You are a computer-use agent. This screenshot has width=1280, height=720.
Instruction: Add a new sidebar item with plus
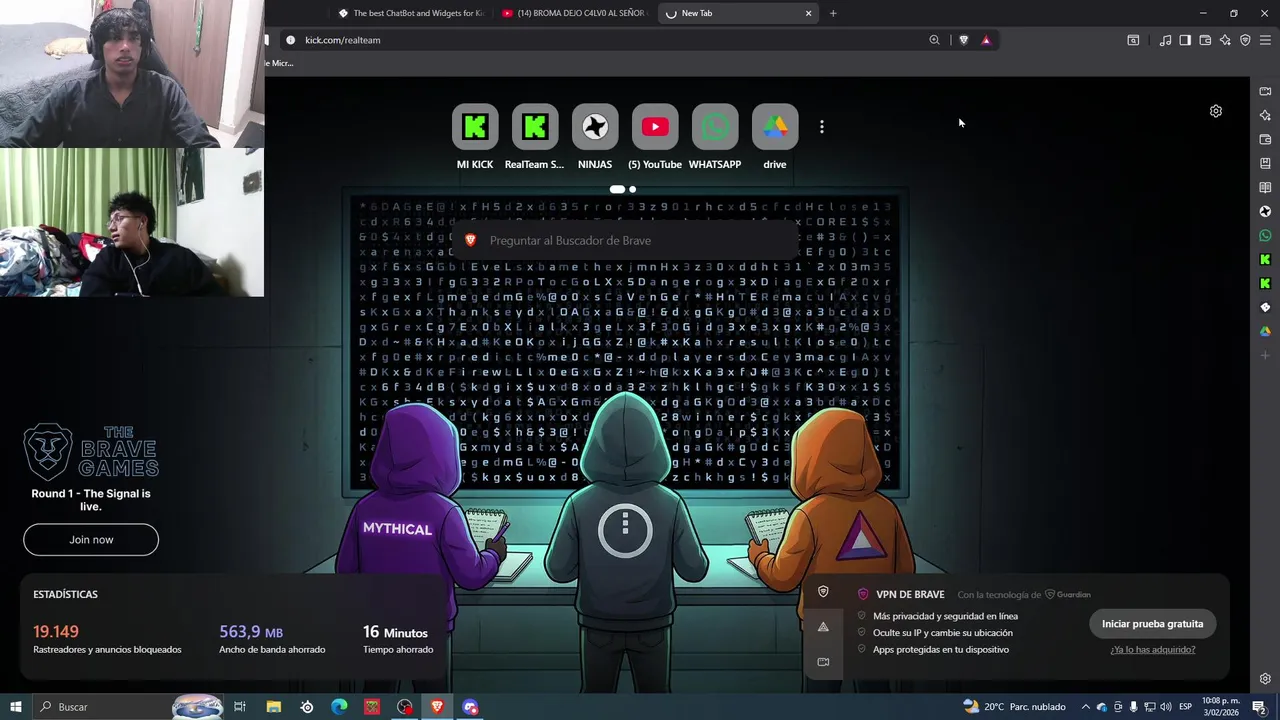pyautogui.click(x=1265, y=355)
